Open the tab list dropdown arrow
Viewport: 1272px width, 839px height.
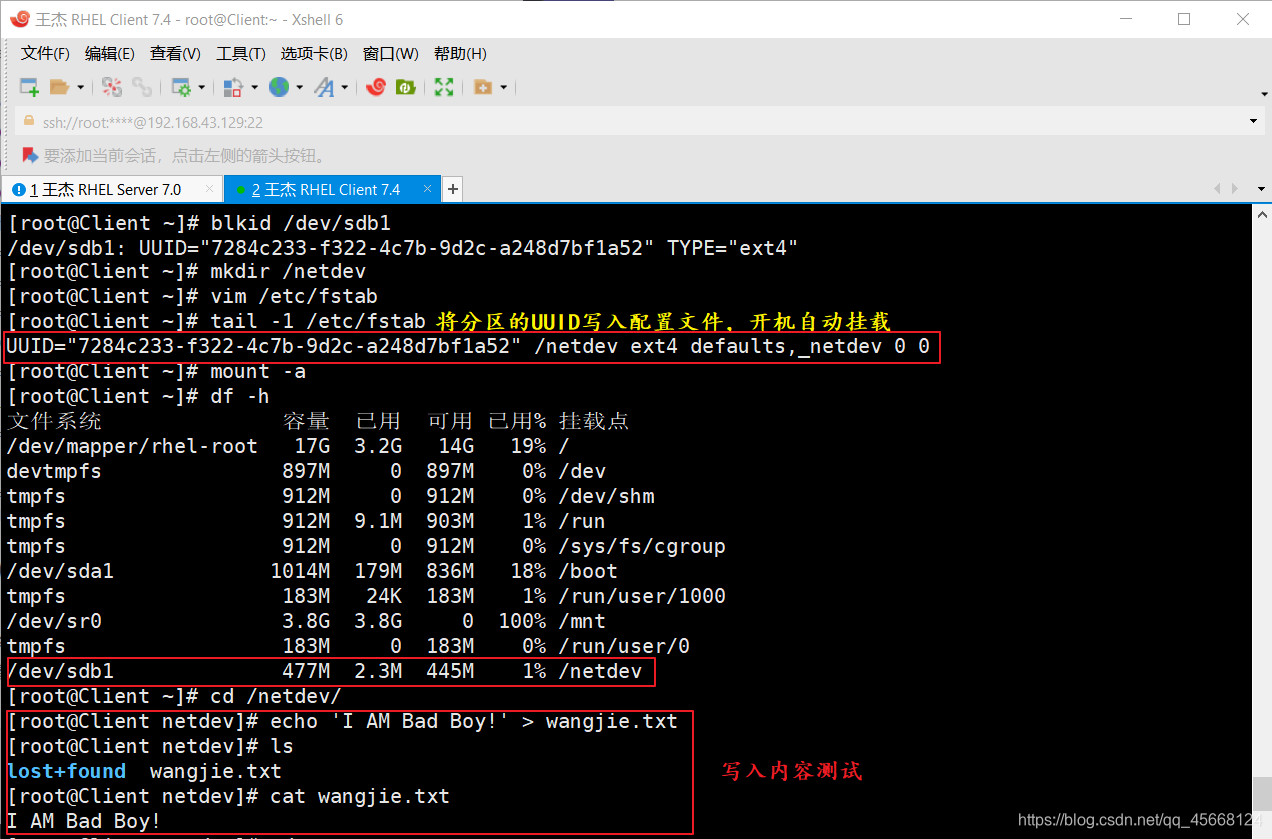coord(1259,188)
